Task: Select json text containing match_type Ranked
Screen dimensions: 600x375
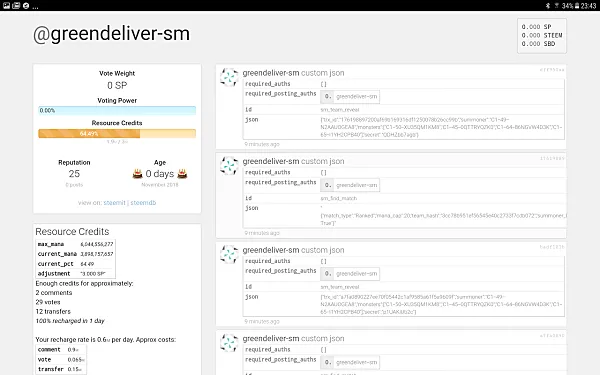Action: pos(443,216)
